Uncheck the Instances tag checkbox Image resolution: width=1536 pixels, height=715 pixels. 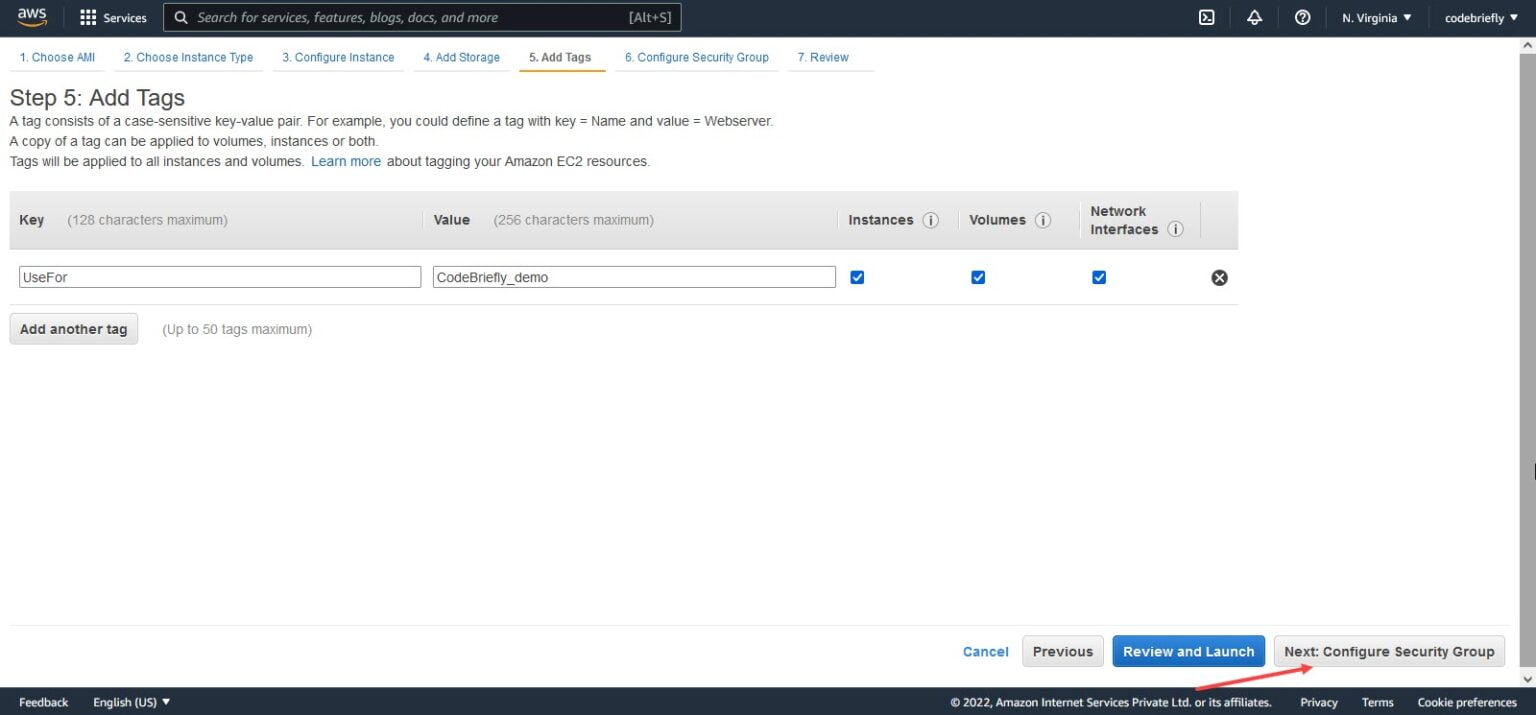pyautogui.click(x=857, y=277)
